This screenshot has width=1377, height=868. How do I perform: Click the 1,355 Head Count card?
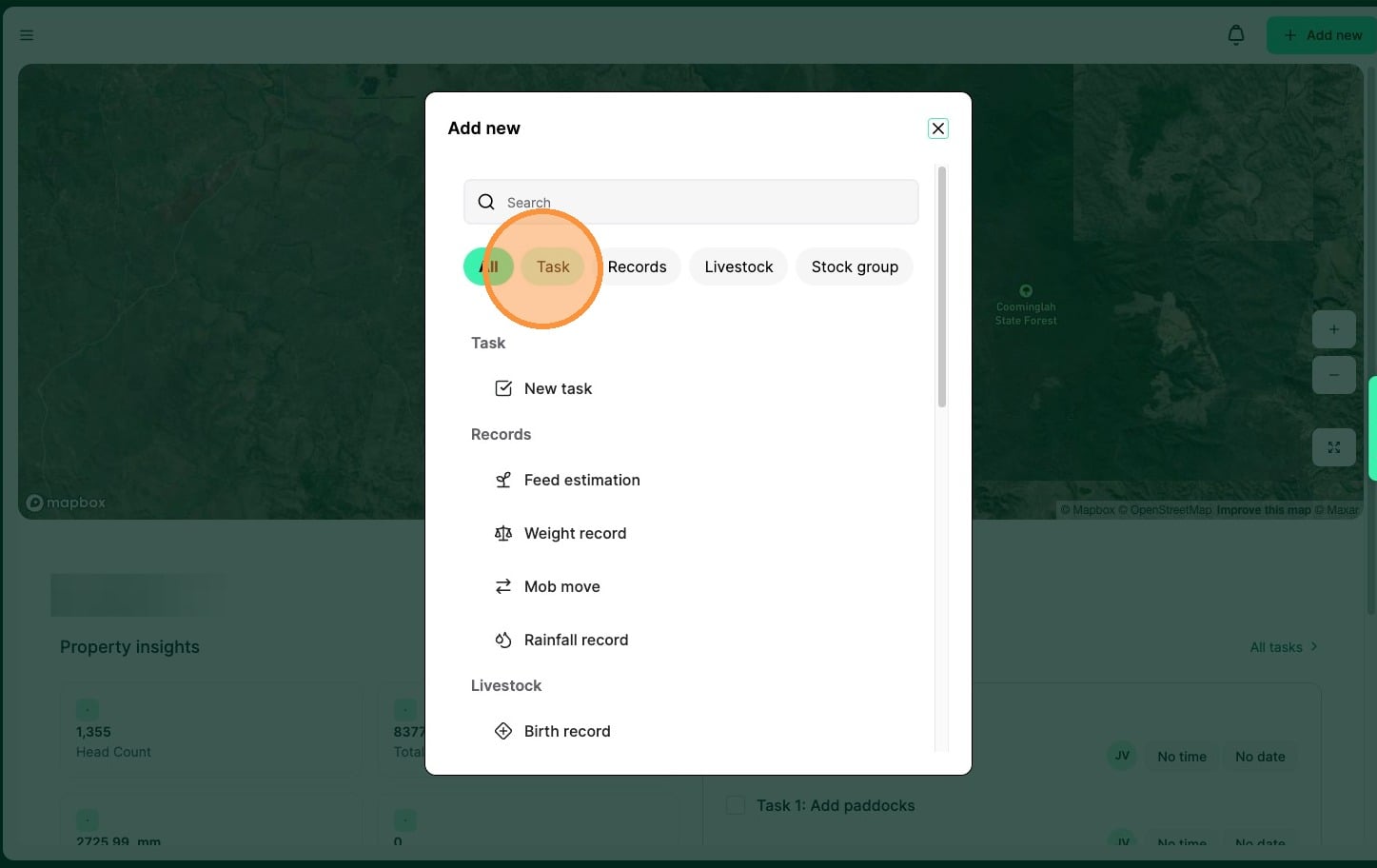[x=211, y=731]
